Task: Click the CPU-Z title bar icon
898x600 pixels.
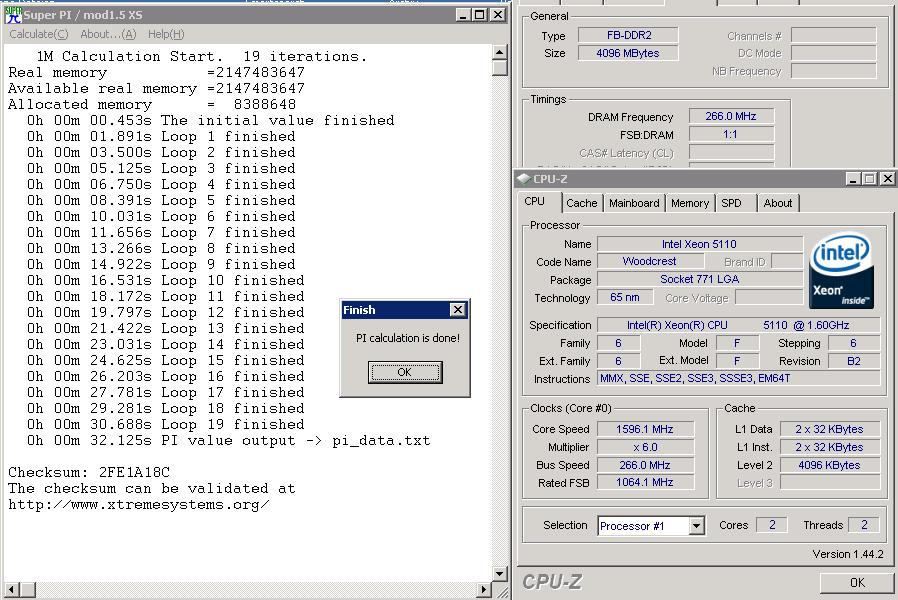Action: coord(523,179)
